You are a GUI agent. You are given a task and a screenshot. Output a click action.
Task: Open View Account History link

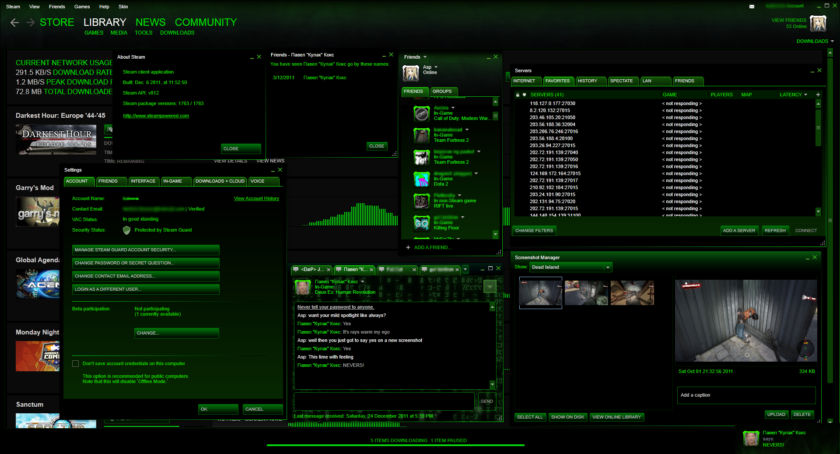point(256,199)
